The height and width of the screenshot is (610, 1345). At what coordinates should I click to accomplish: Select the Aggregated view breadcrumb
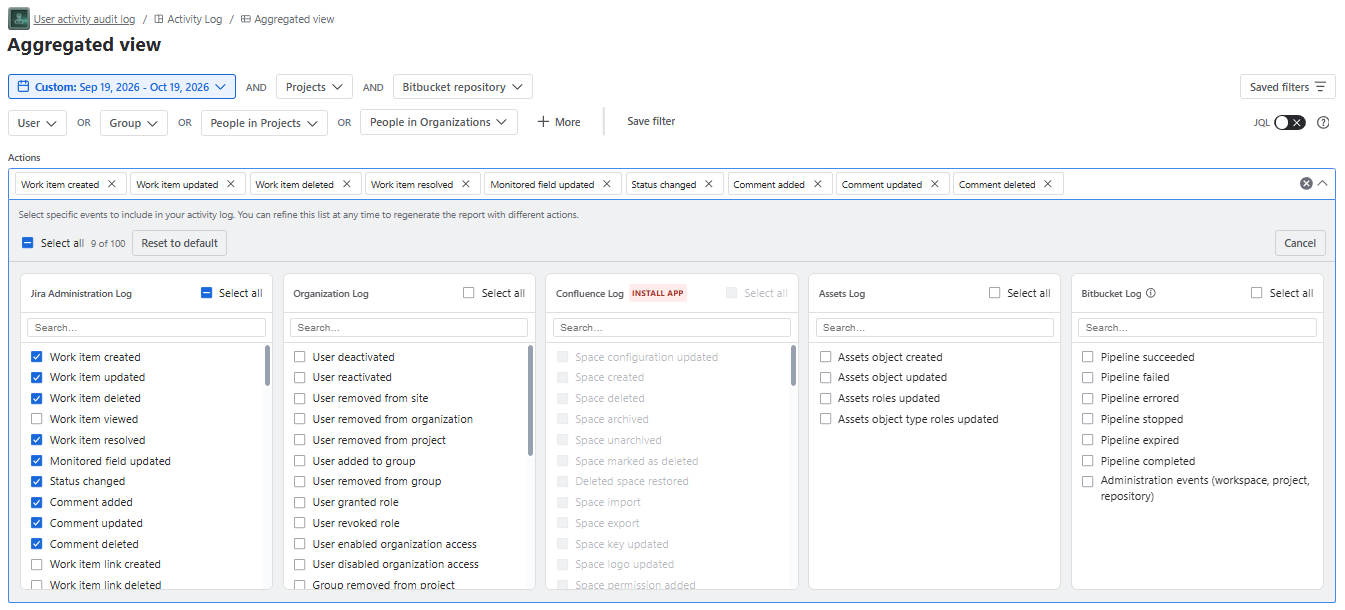click(x=288, y=19)
